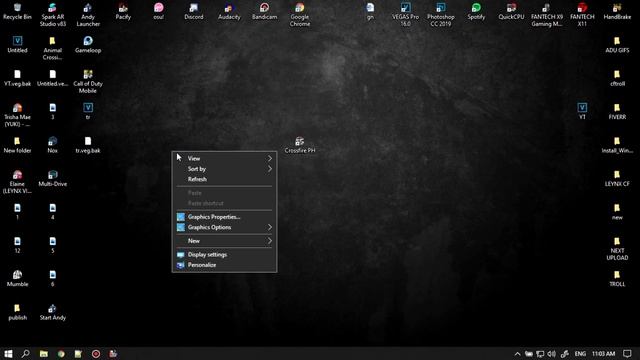This screenshot has width=640, height=360.
Task: Expand the Graphics Options submenu
Action: pos(224,227)
